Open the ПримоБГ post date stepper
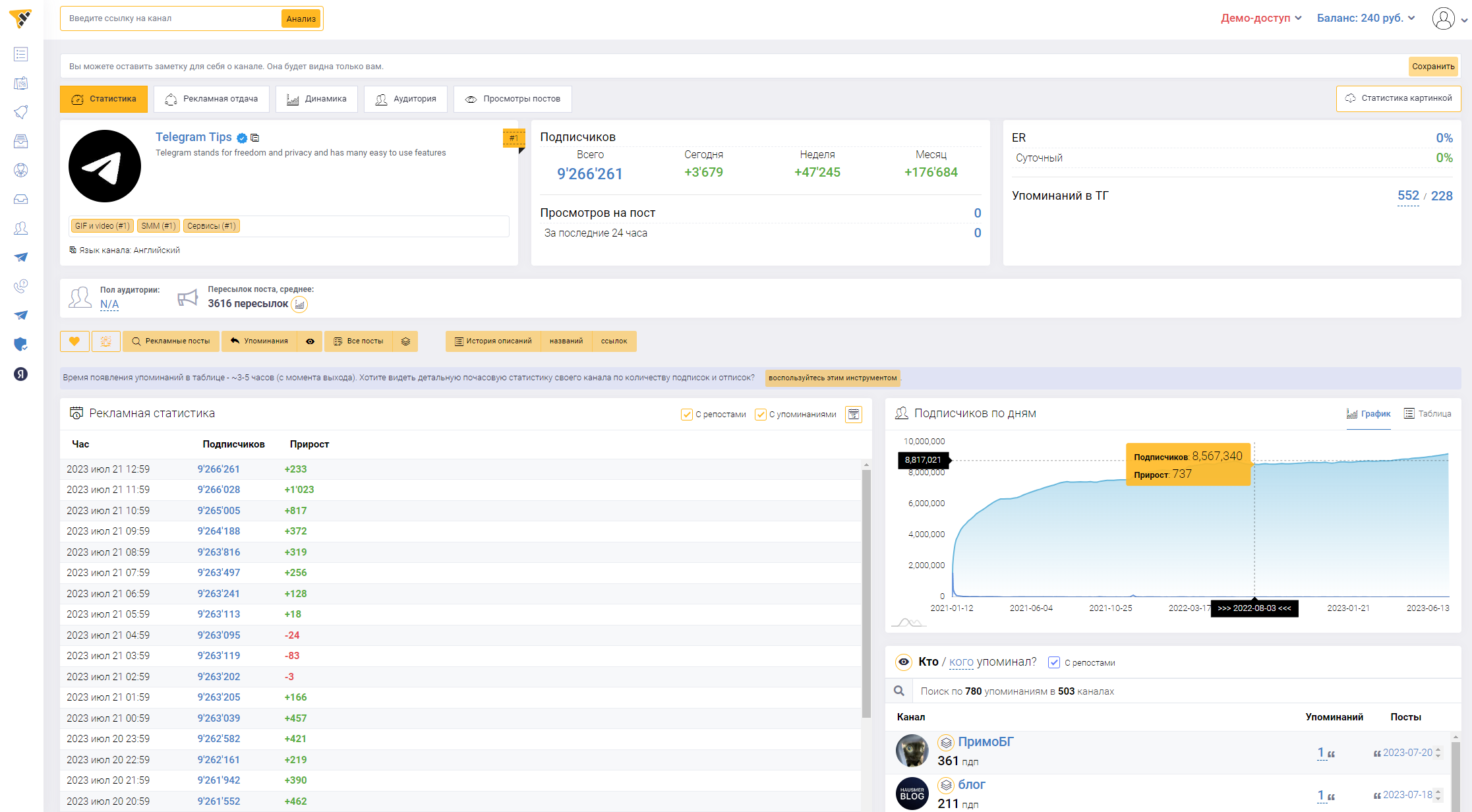 coord(1438,753)
